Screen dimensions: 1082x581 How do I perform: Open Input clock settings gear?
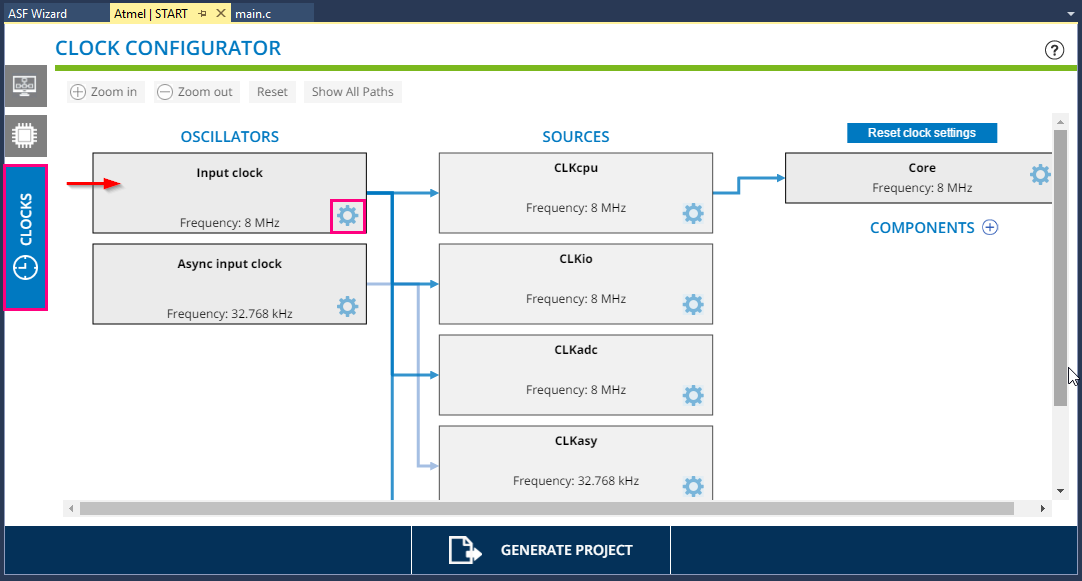(348, 216)
